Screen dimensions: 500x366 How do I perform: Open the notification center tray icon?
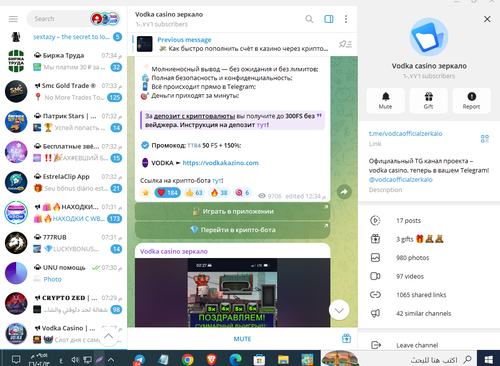(x=16, y=359)
